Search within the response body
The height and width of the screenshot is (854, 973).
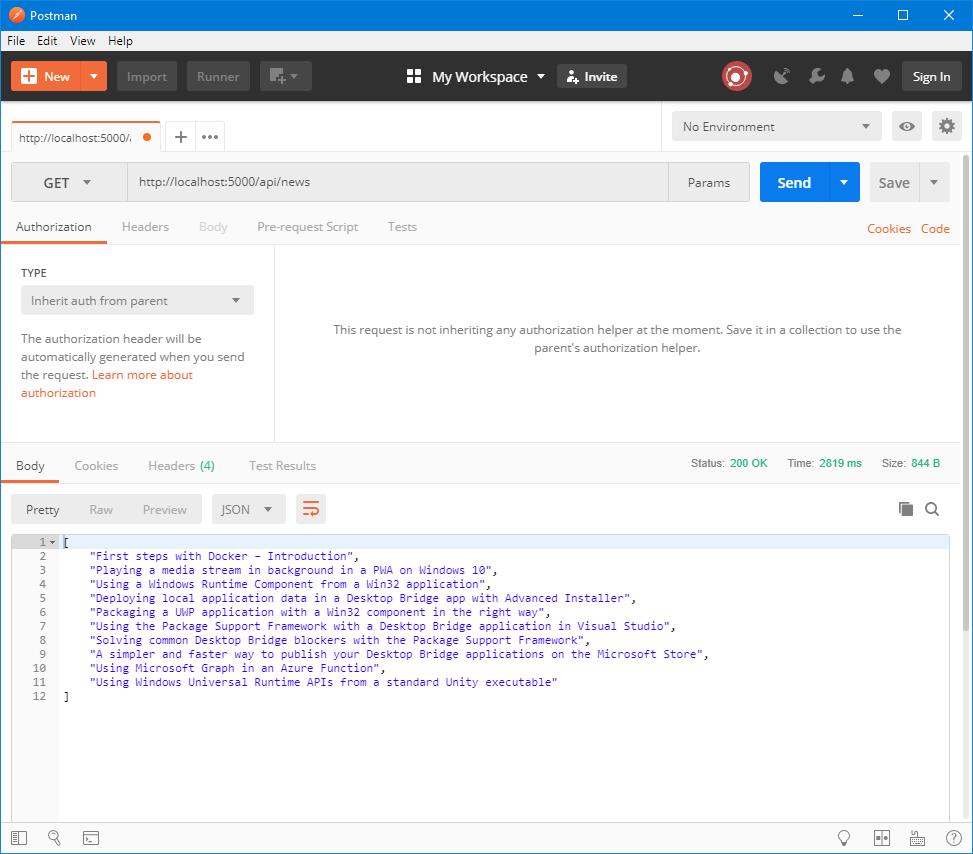coord(931,510)
